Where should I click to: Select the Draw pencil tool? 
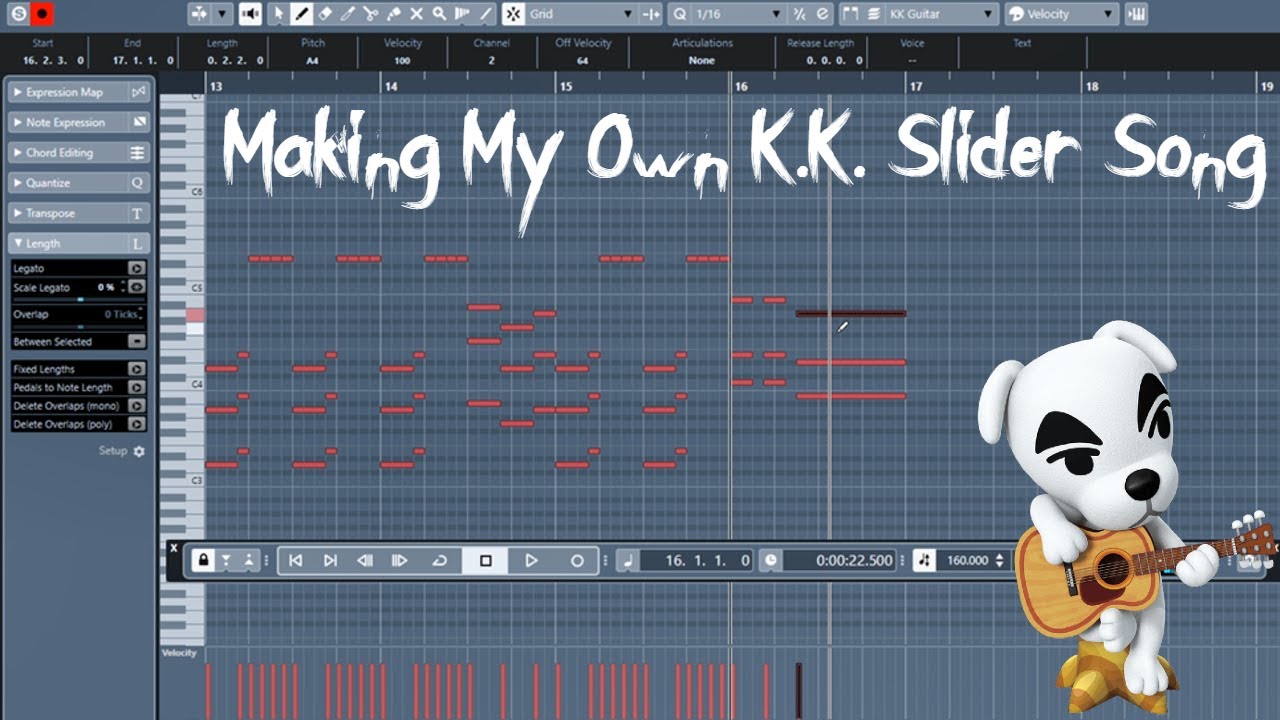tap(301, 14)
